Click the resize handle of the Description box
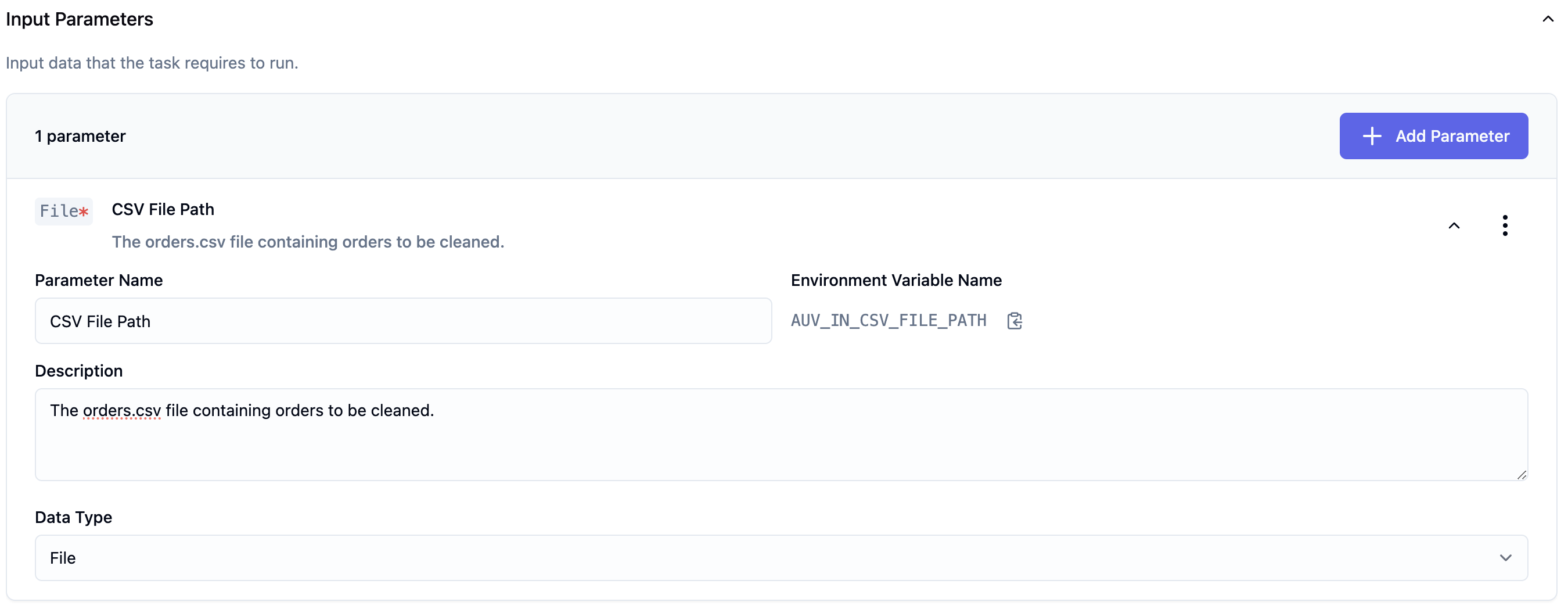The width and height of the screenshot is (1568, 609). 1521,474
